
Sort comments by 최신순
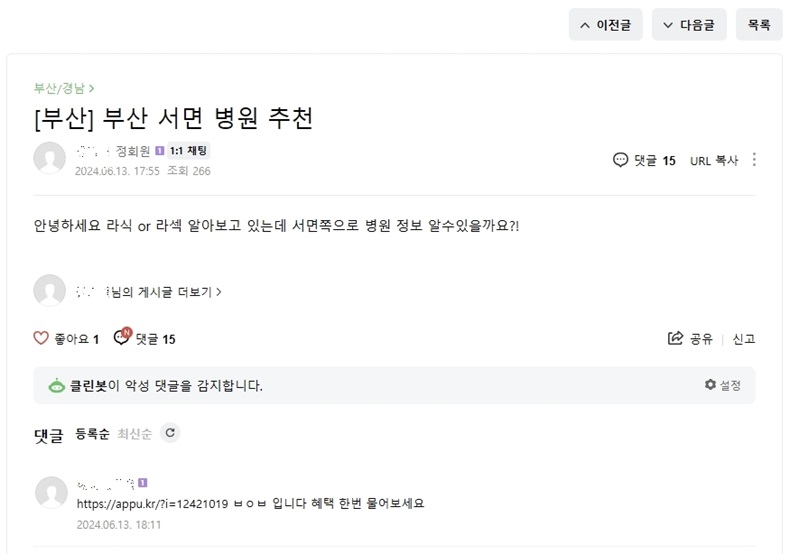(133, 434)
